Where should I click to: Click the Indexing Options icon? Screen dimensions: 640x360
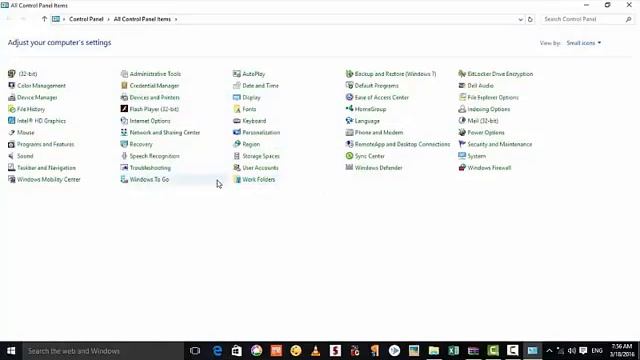[462, 109]
